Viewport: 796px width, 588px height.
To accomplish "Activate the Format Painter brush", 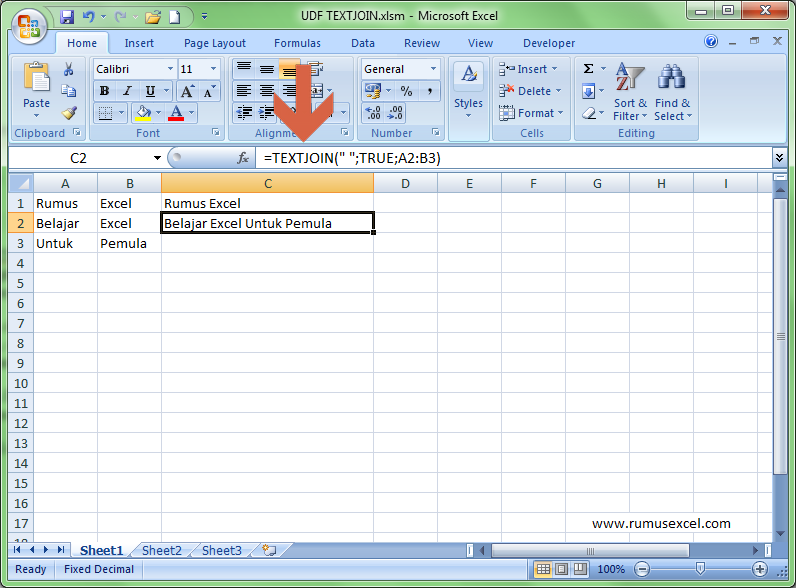I will point(69,112).
